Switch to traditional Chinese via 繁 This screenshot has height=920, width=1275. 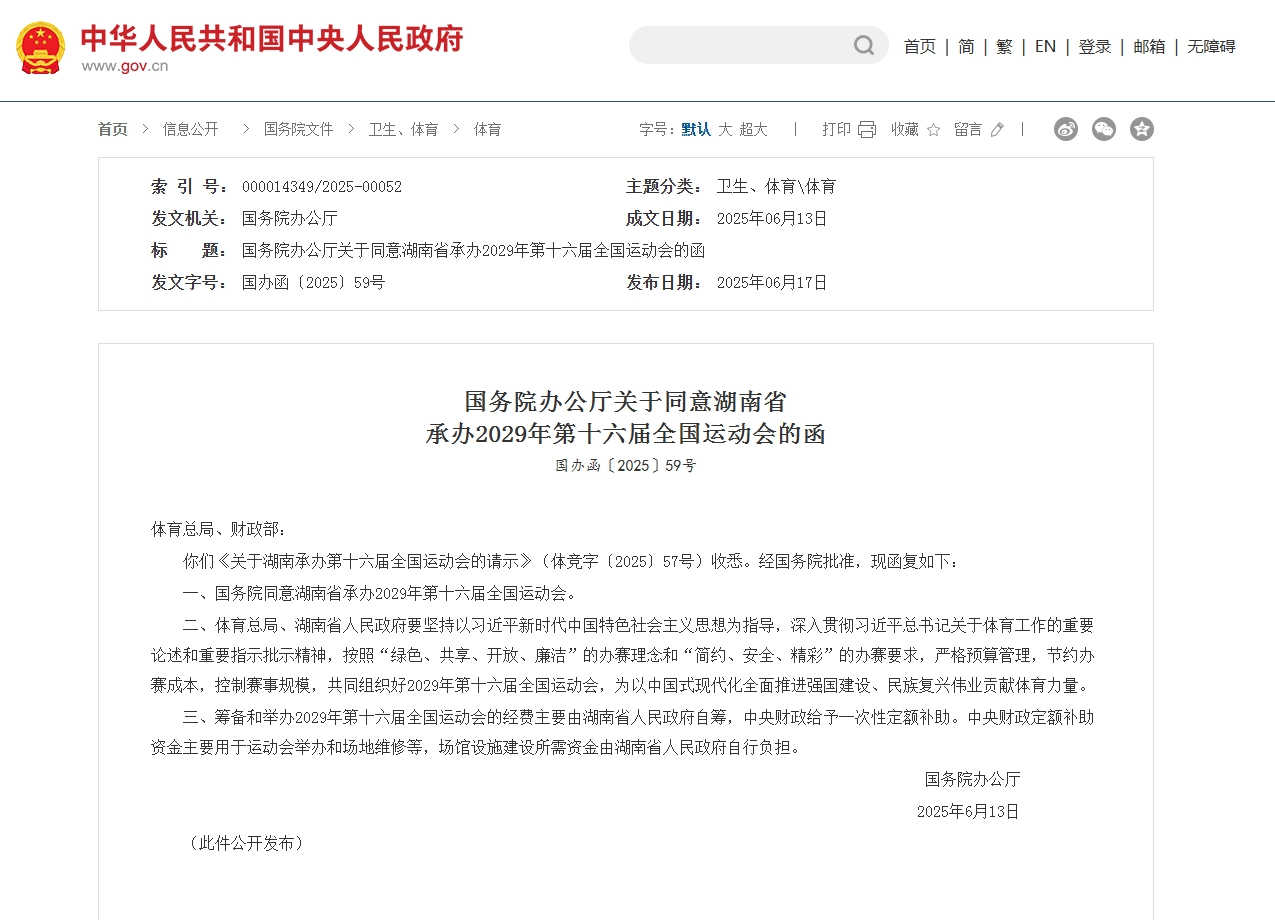point(1004,46)
